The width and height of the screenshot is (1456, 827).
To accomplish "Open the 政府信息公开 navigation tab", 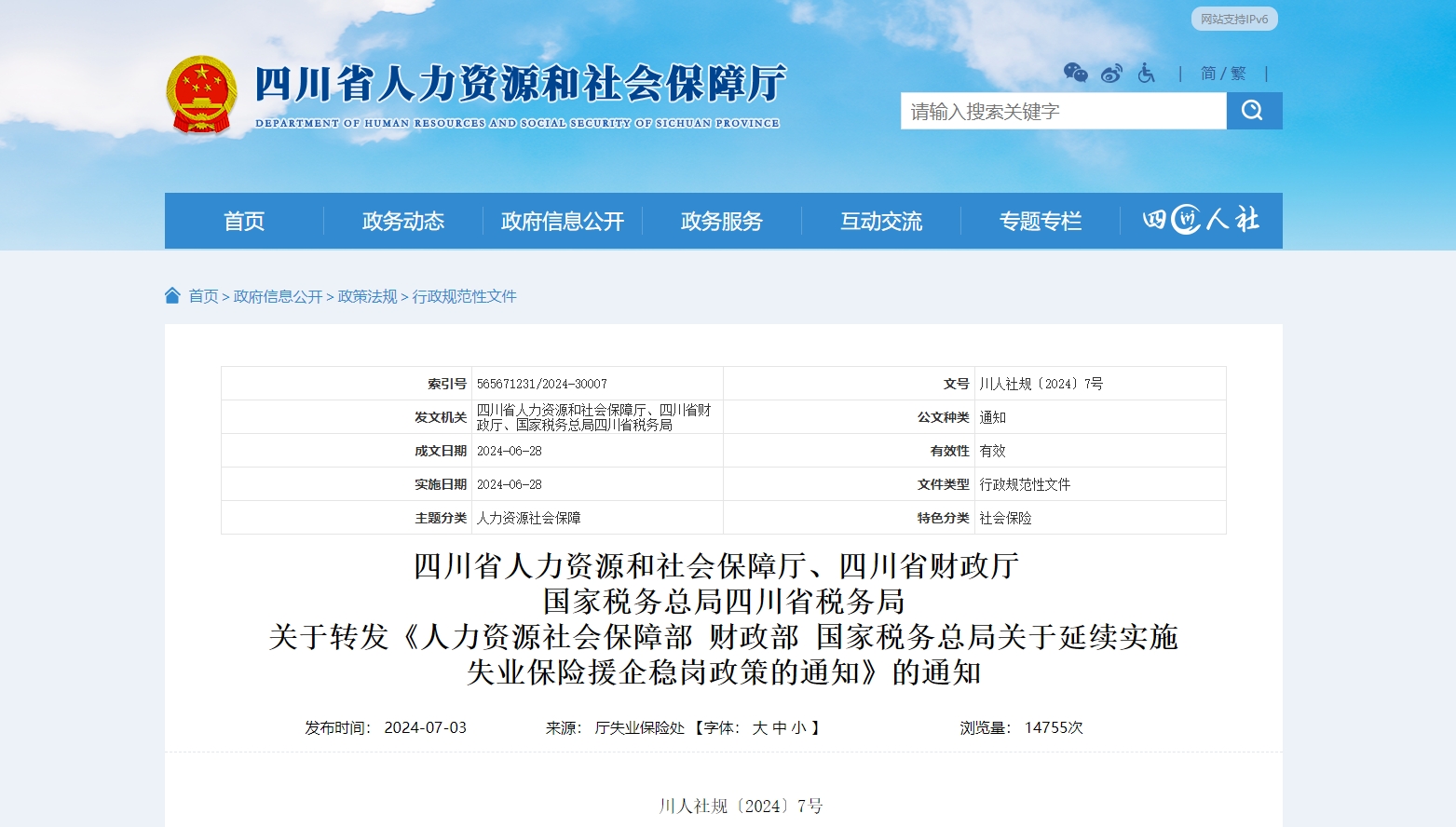I will [563, 221].
